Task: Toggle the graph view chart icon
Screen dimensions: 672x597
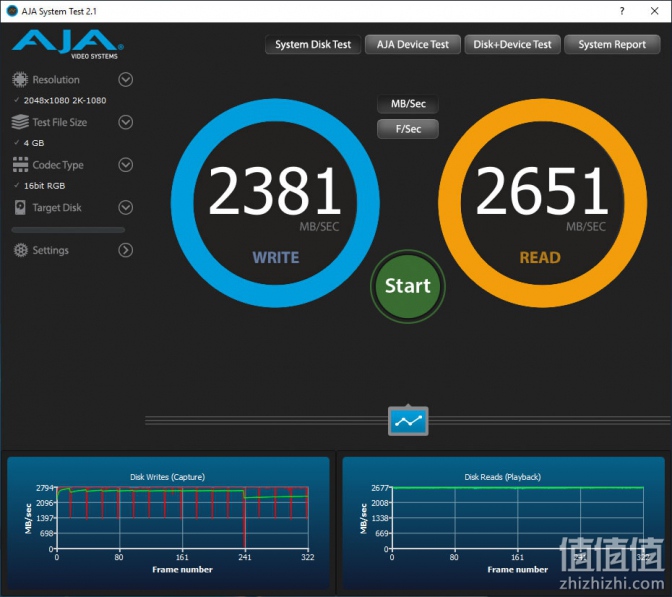Action: point(408,421)
